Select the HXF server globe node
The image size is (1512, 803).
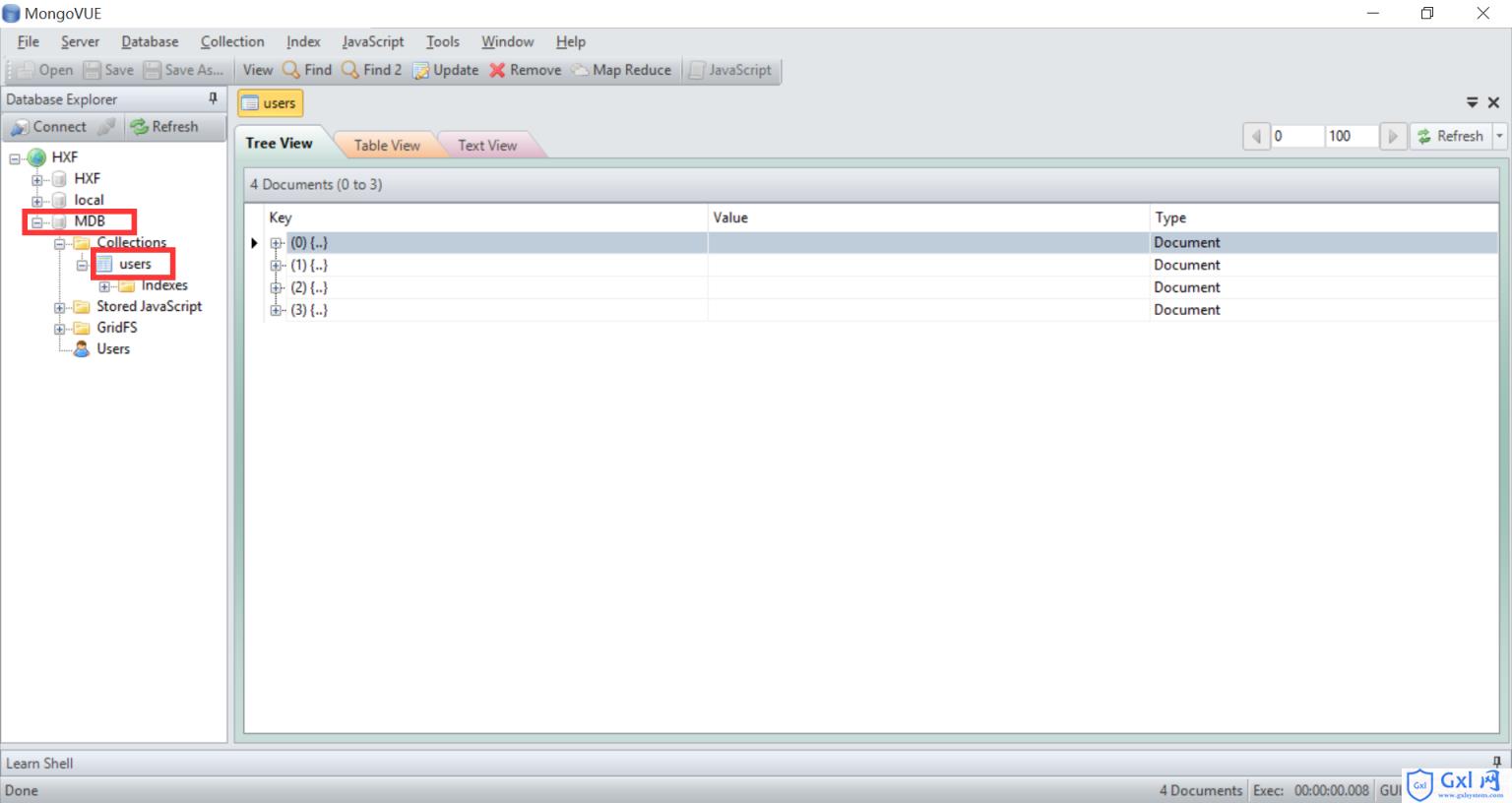(x=54, y=156)
